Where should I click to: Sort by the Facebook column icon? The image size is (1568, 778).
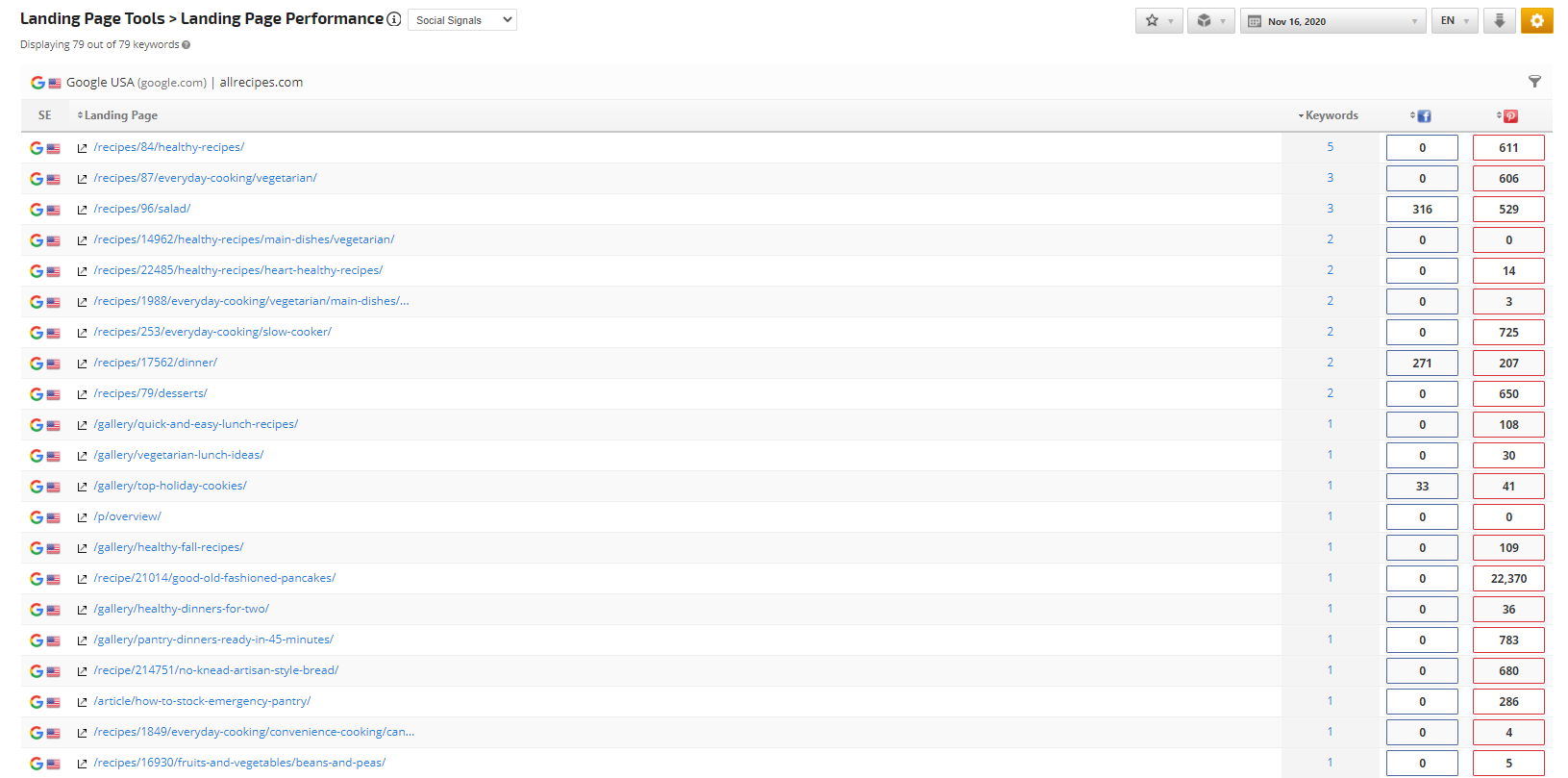coord(1424,115)
